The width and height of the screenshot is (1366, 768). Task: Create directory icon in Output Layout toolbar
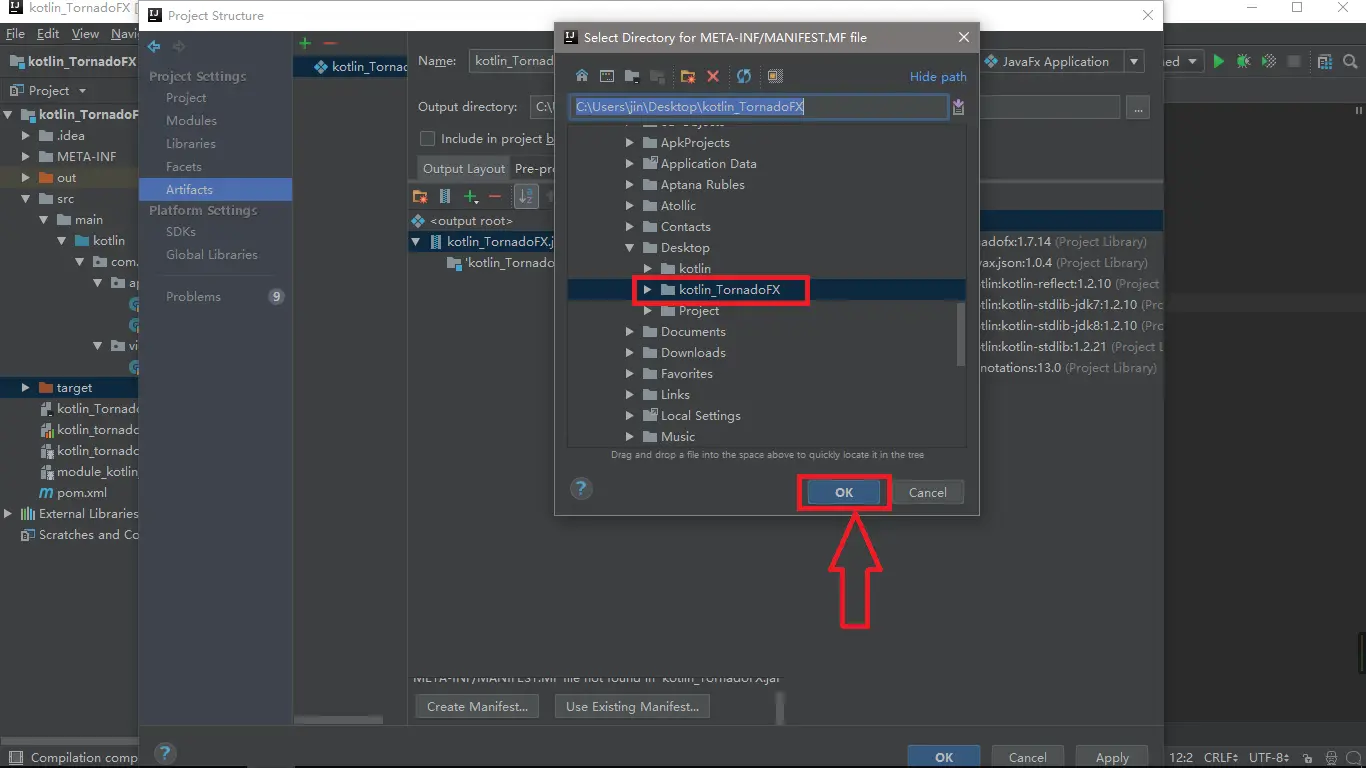click(420, 196)
